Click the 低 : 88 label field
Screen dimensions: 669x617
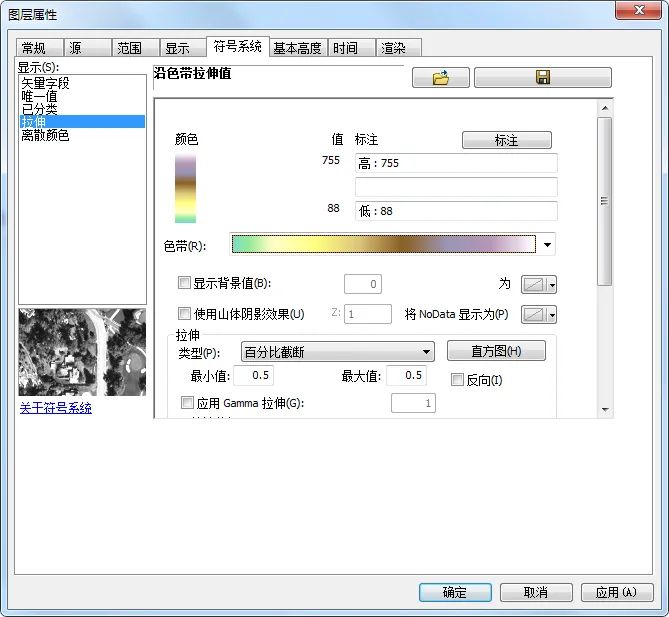456,211
